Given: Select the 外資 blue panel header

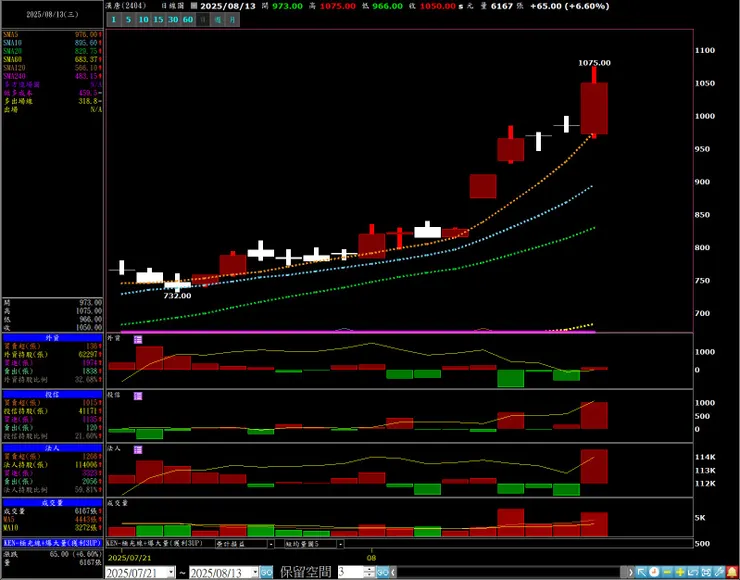Looking at the screenshot, I should 52,338.
